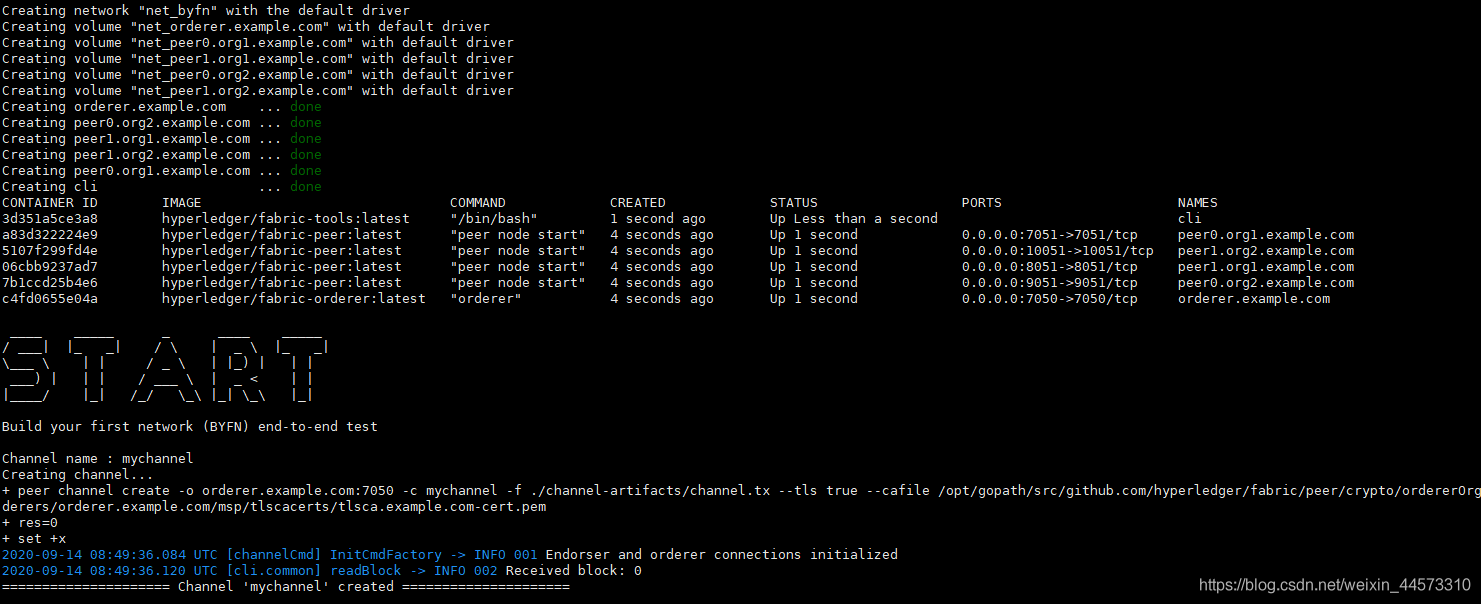Click the STATUS column header
1481x604 pixels.
coord(793,203)
